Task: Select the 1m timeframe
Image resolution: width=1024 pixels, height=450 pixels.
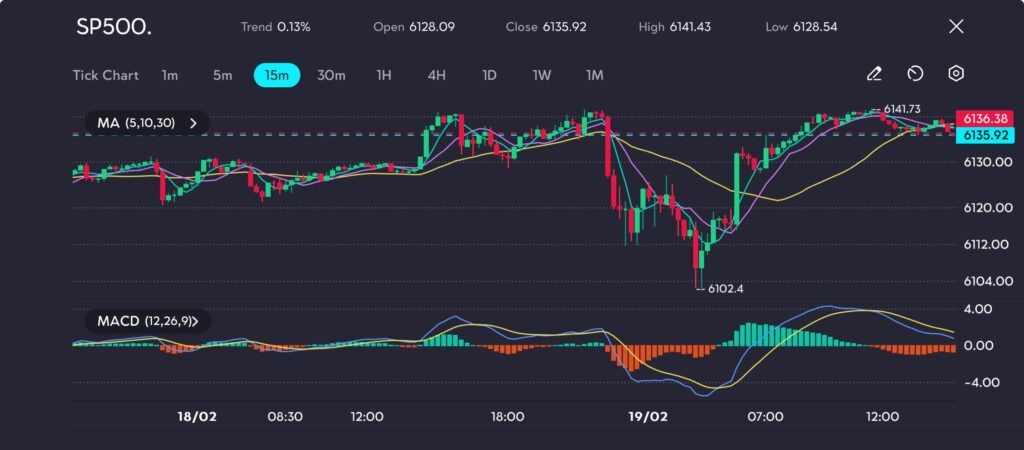Action: (170, 75)
